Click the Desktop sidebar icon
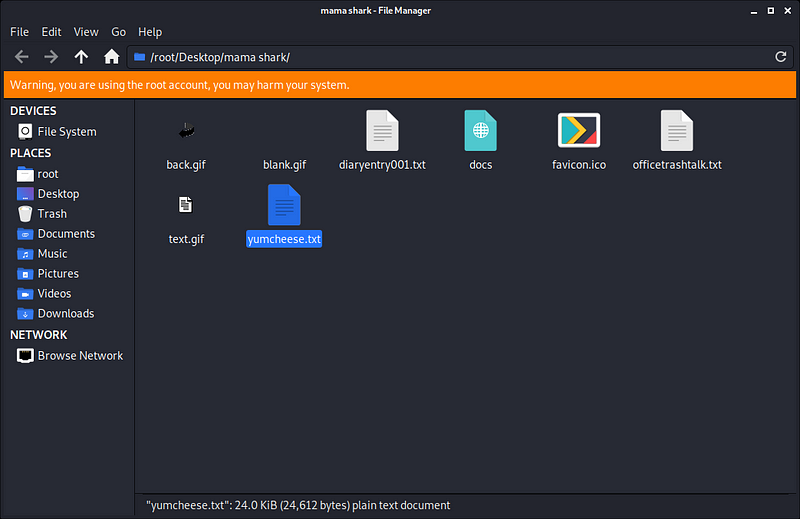800x519 pixels. coord(25,194)
